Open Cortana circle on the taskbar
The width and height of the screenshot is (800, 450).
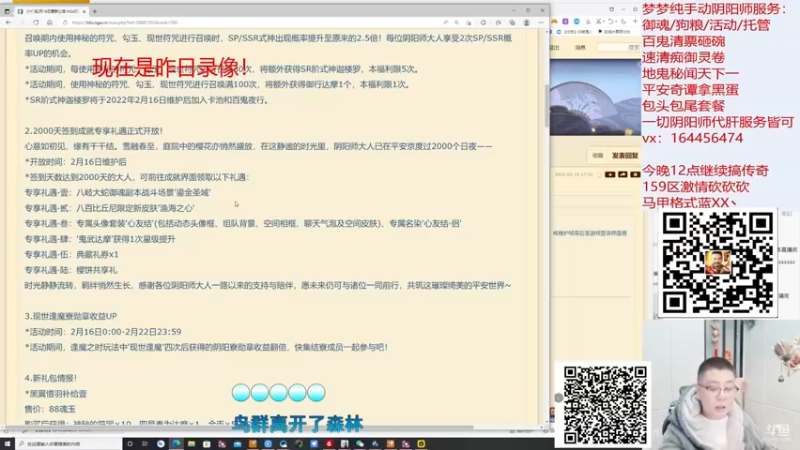point(130,444)
